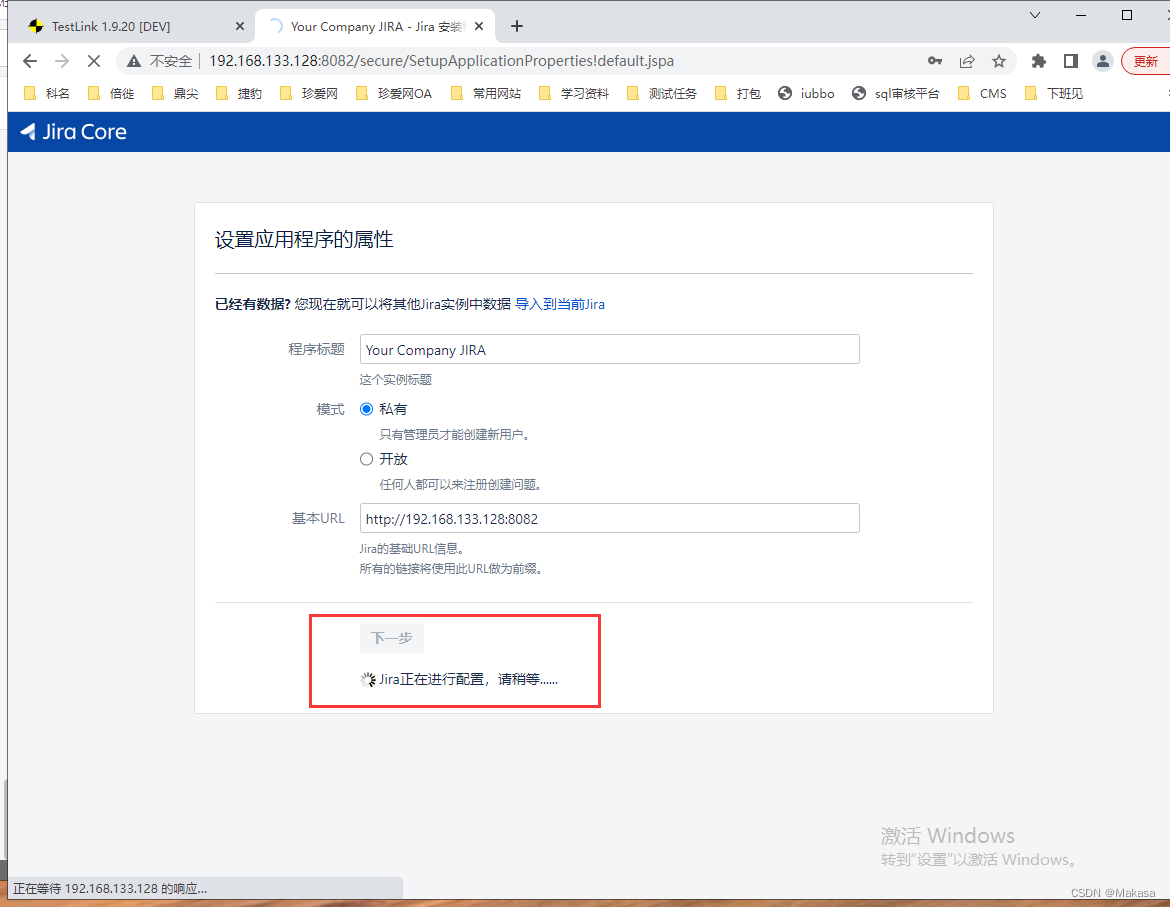Select the Your Company JIRA tab
The image size is (1170, 907).
375,26
